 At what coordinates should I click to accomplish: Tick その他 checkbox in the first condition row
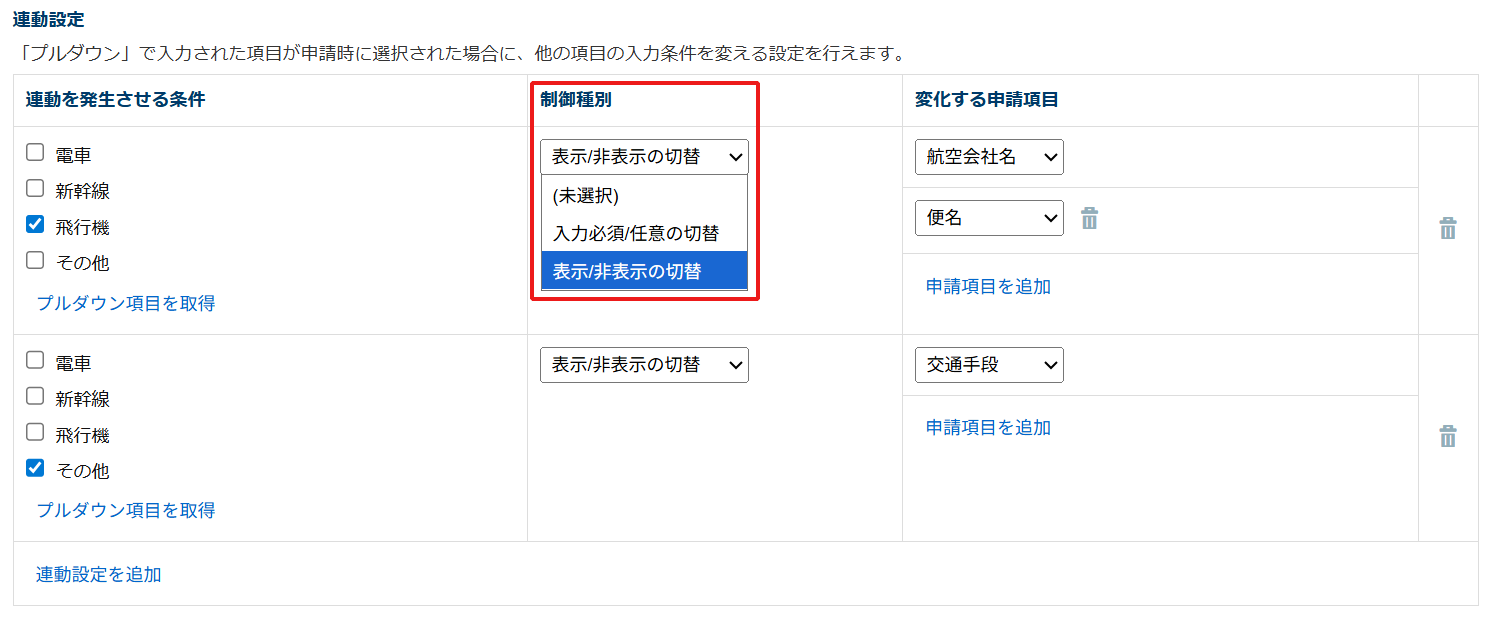35,261
